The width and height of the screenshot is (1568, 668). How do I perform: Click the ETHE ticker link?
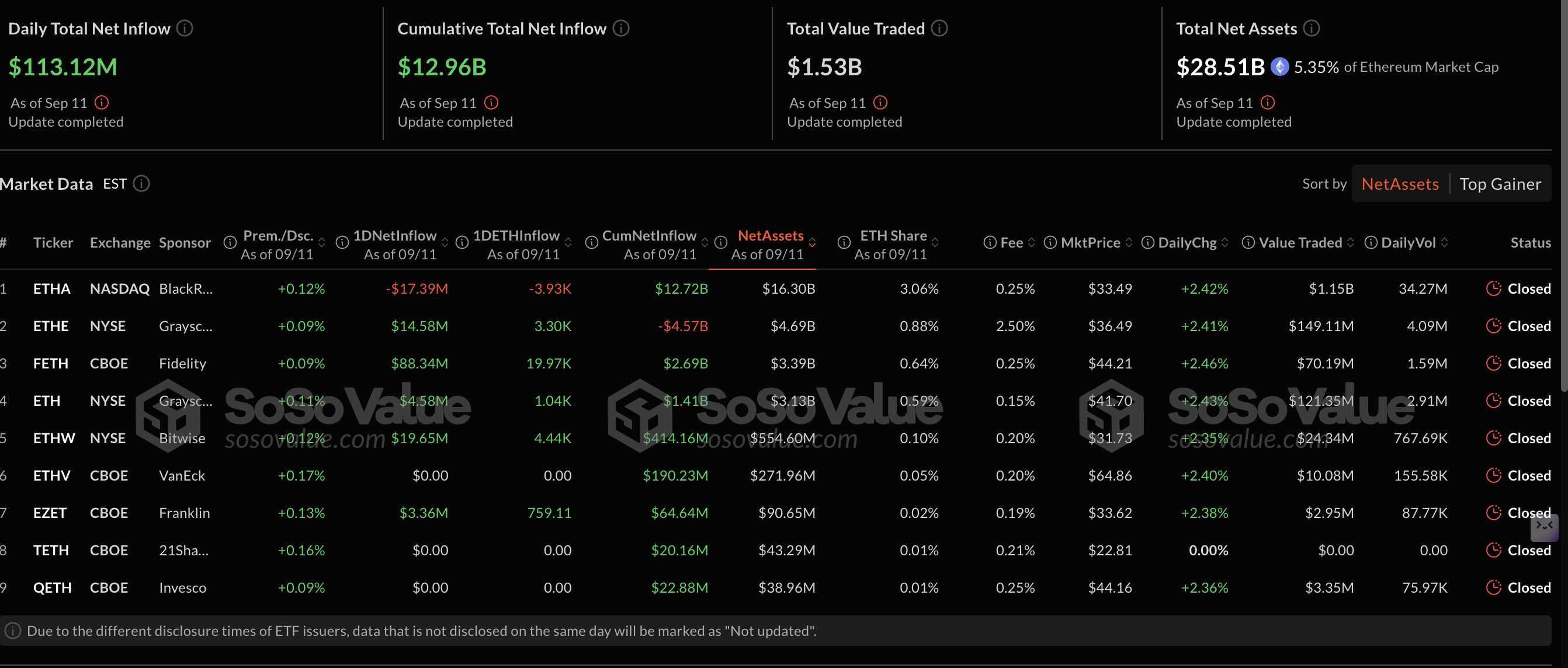pyautogui.click(x=51, y=325)
